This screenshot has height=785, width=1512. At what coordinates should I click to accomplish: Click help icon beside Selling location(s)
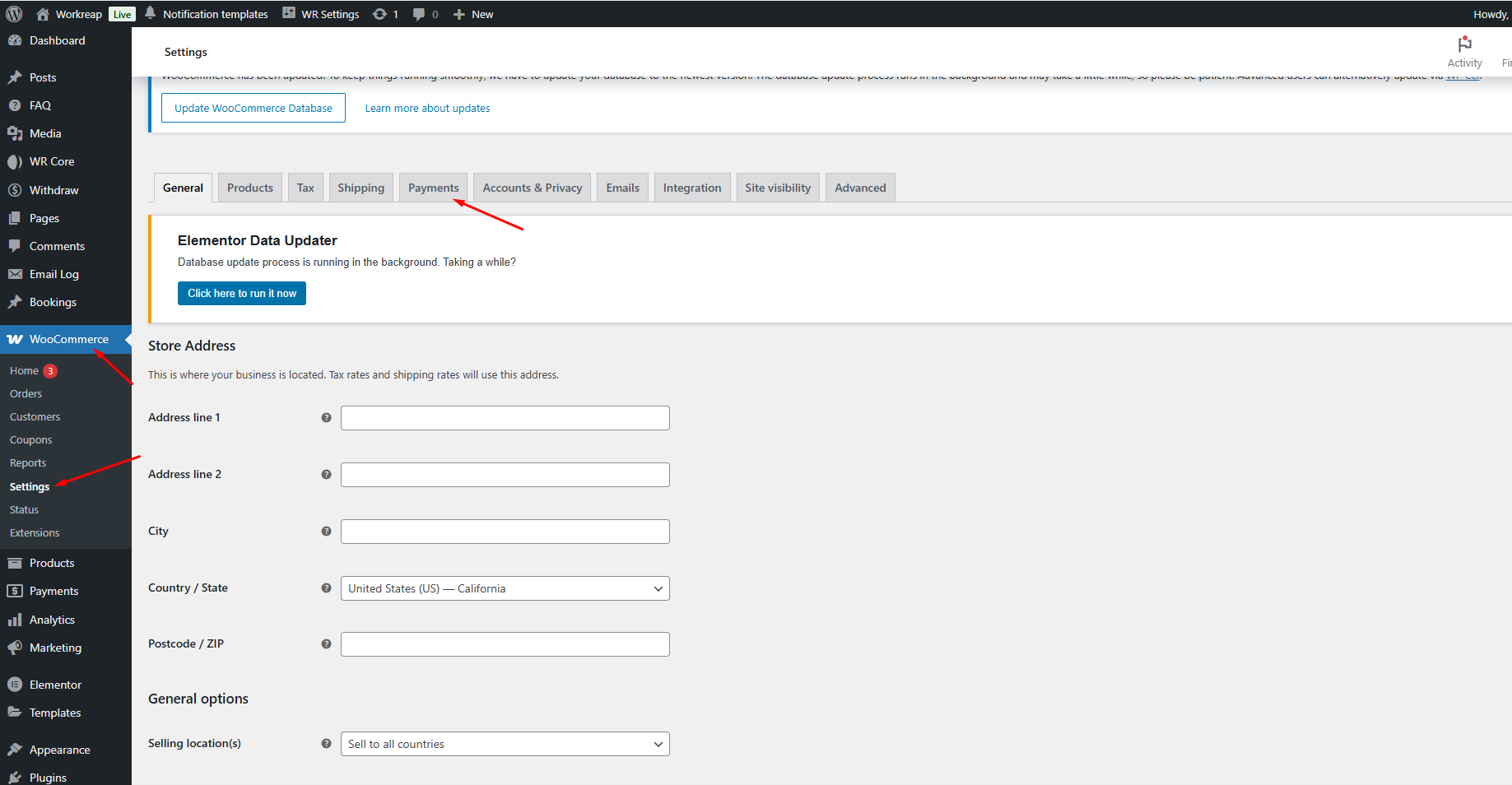(326, 744)
